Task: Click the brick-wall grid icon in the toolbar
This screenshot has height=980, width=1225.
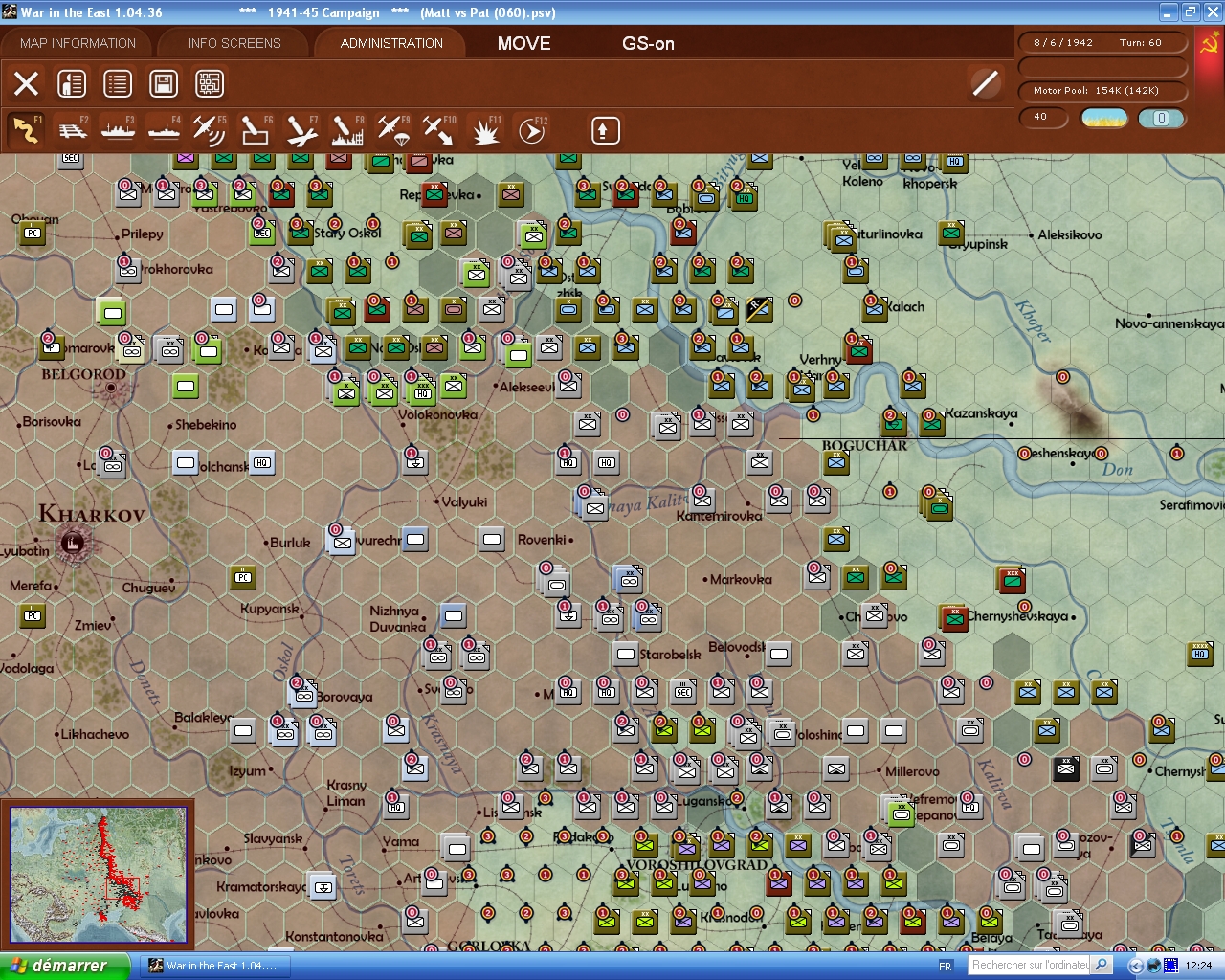Action: 210,84
